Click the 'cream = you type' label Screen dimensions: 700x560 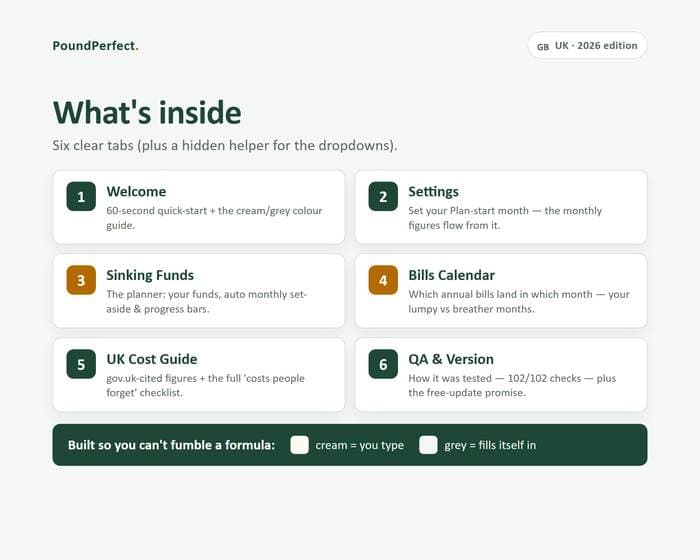pos(359,445)
